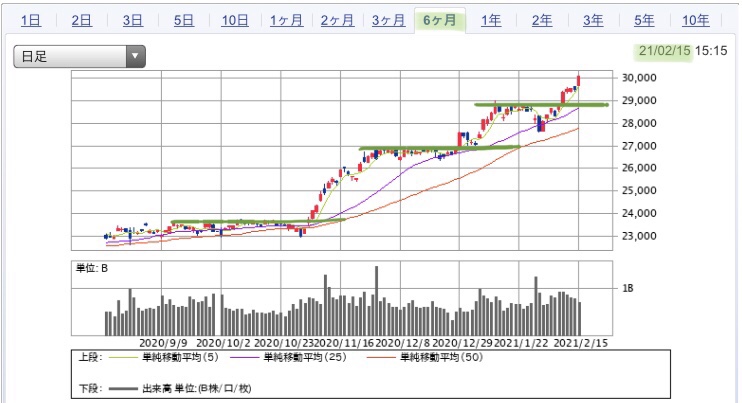Click the 2021/1/22 date axis label
The width and height of the screenshot is (742, 403).
tap(521, 343)
